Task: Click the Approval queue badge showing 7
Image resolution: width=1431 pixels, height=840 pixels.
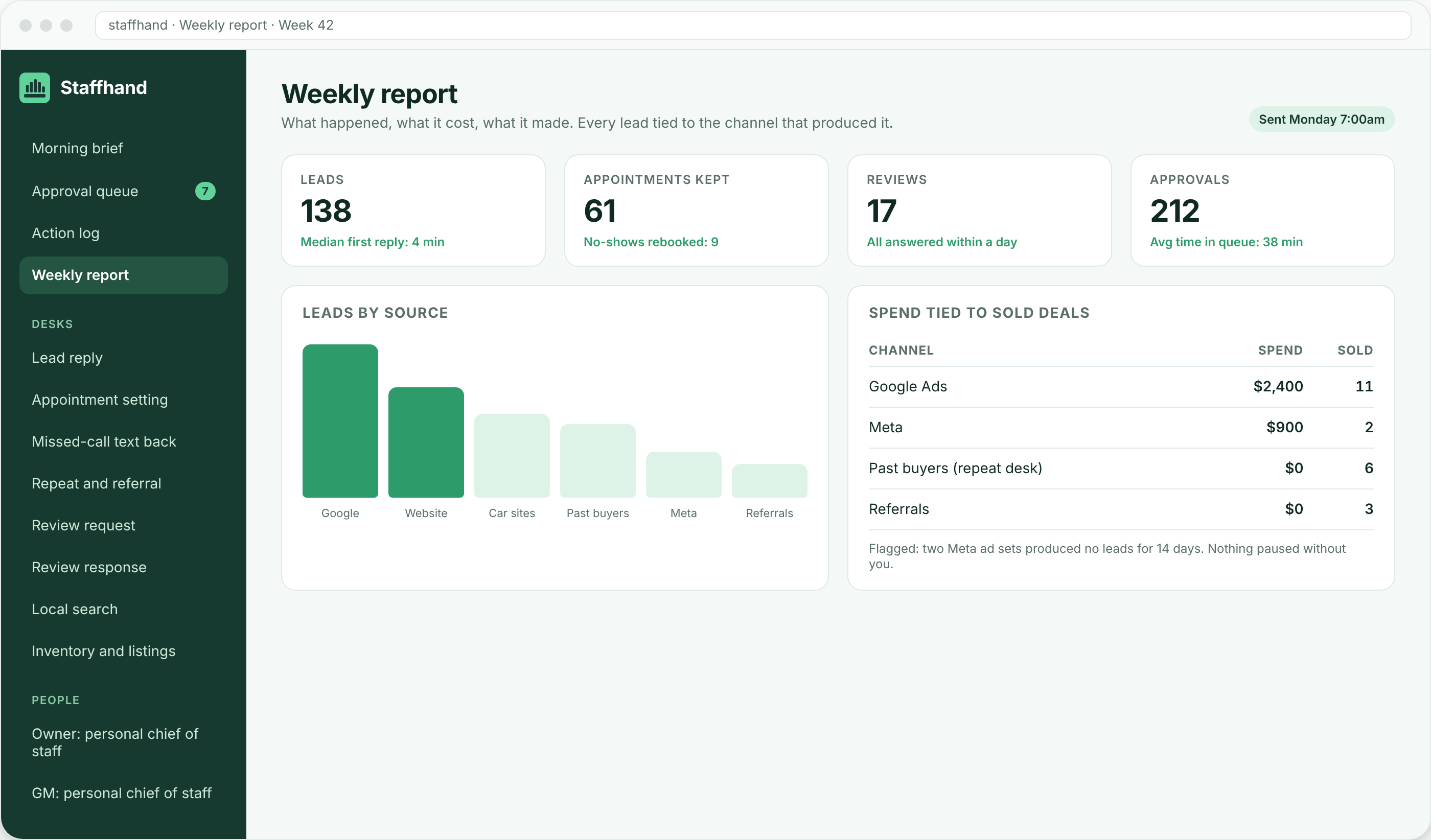Action: tap(205, 191)
